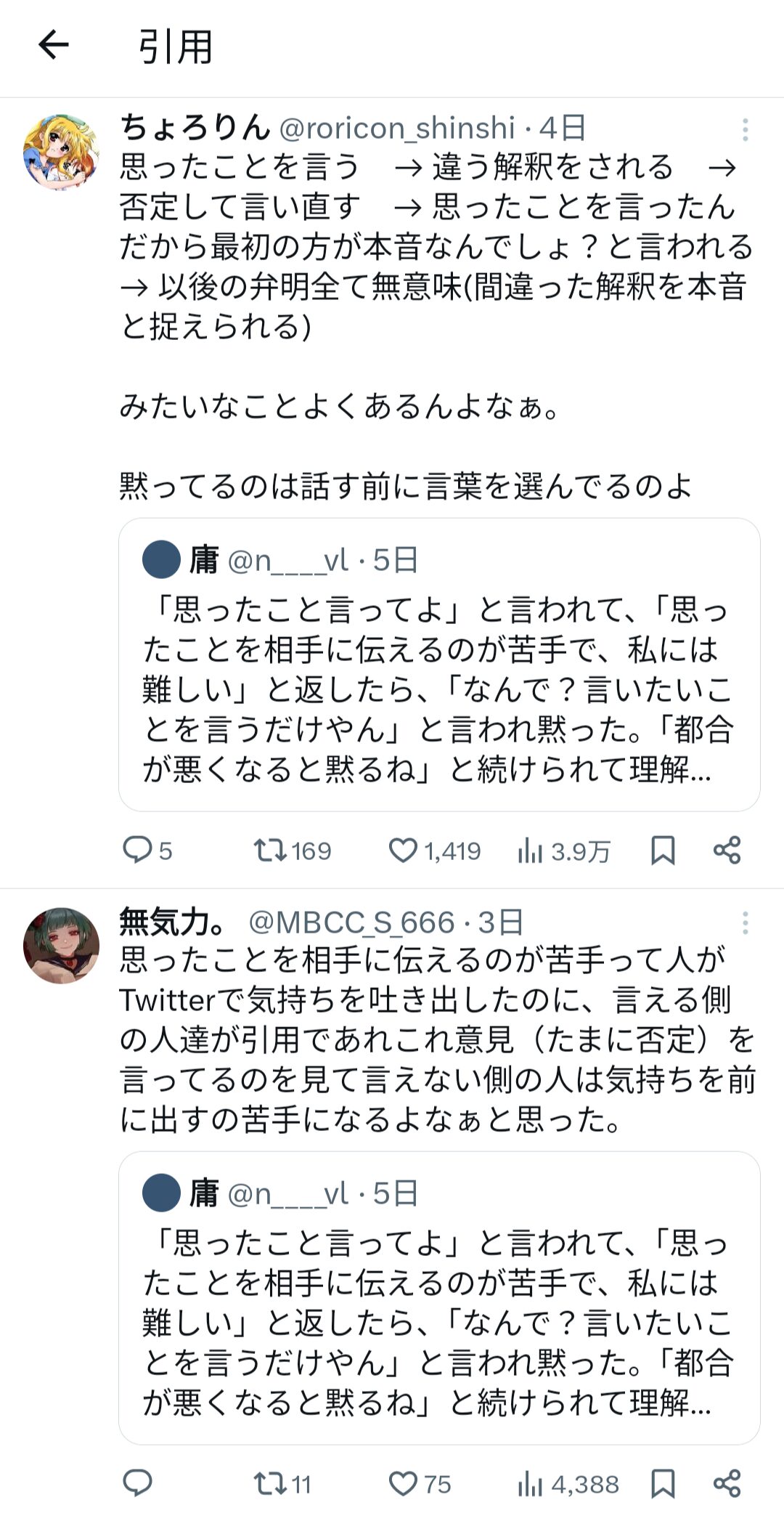784x1521 pixels.
Task: Open ちょろりん's profile avatar
Action: point(61,152)
